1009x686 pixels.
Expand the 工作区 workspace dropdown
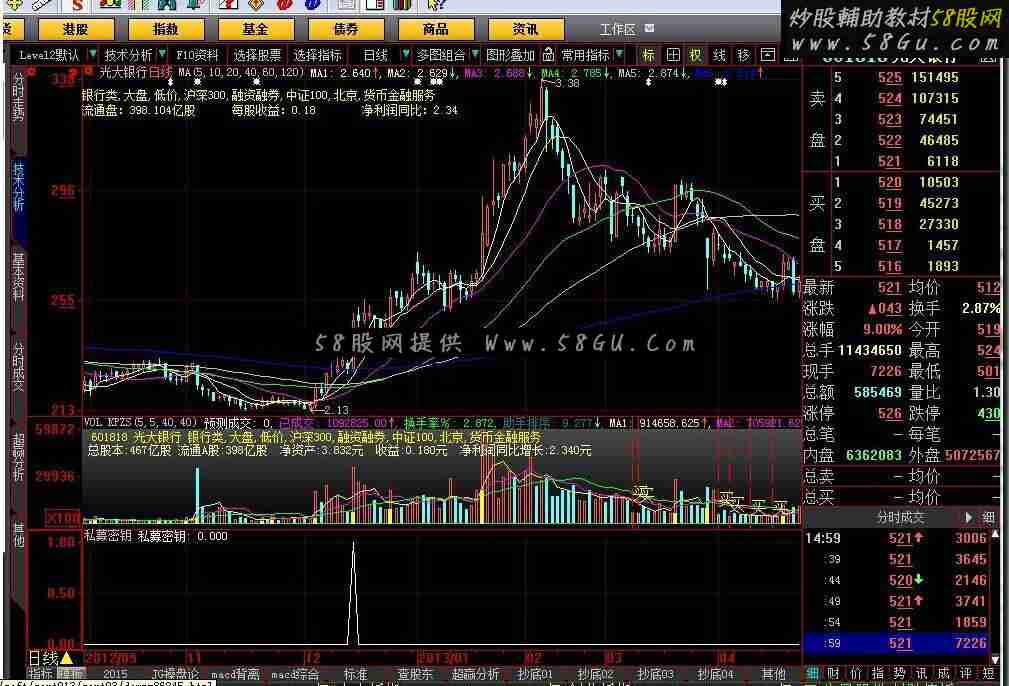point(649,28)
